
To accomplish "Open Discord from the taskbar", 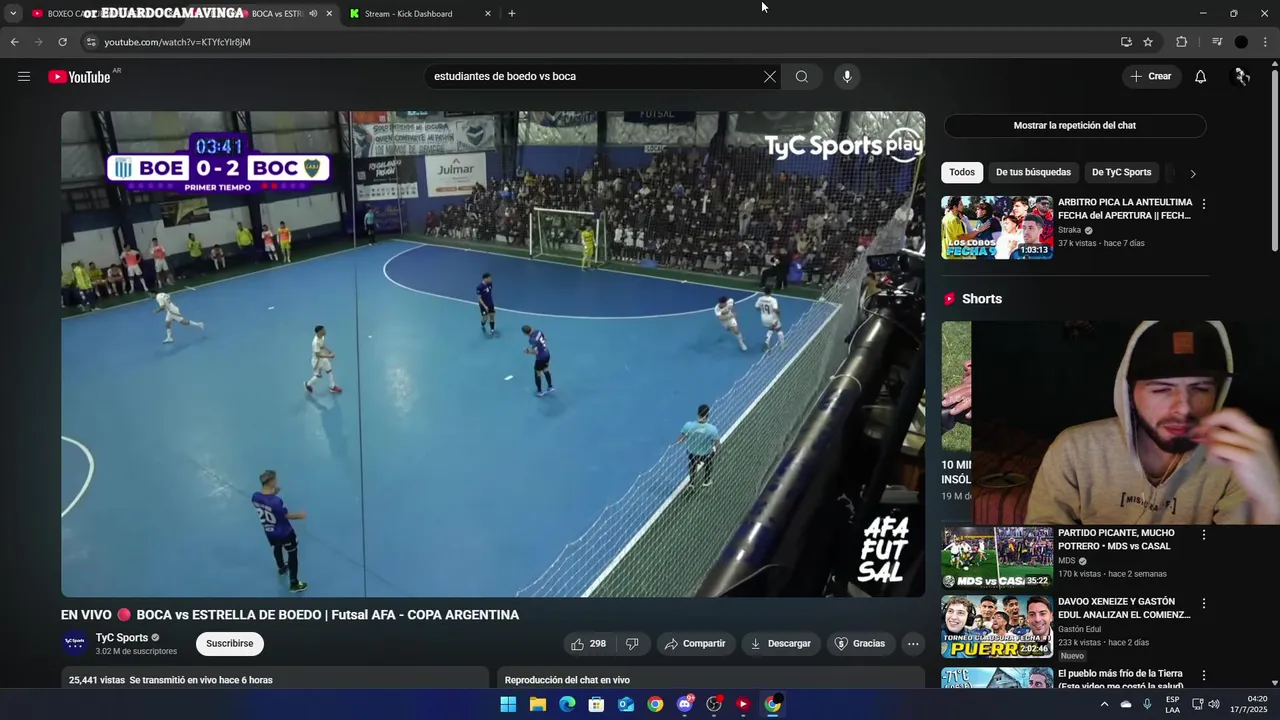I will [x=685, y=704].
